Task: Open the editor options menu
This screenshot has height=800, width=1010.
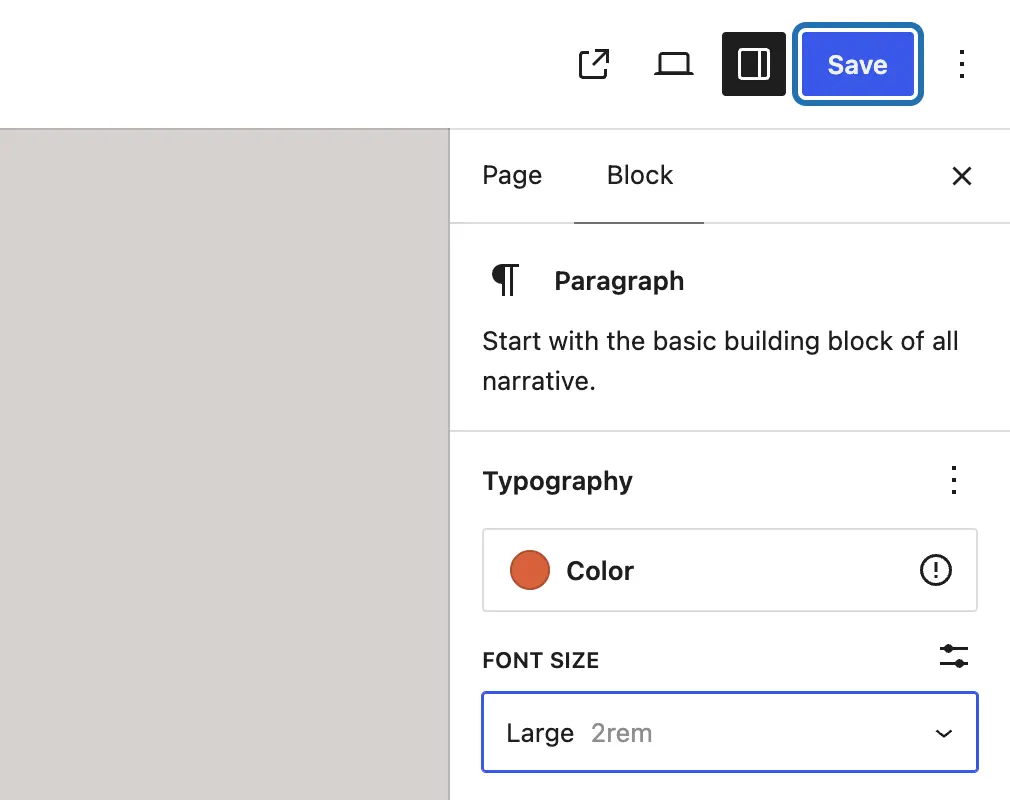Action: (x=962, y=64)
